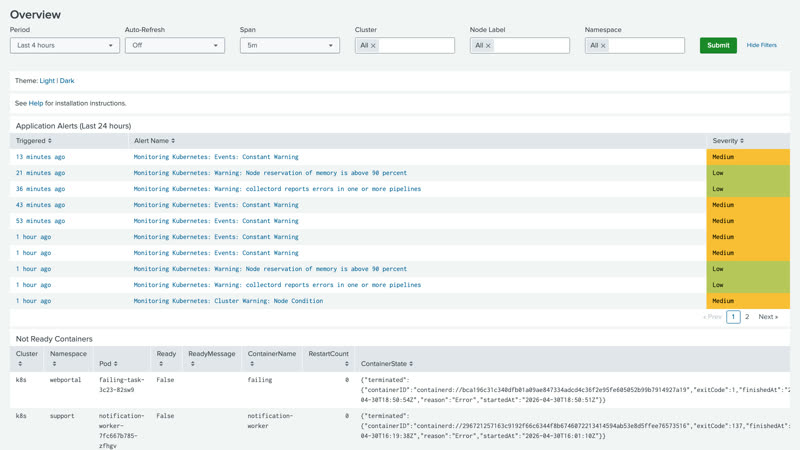Click the Hide Filters link
Screen dimensions: 800x450
761,45
